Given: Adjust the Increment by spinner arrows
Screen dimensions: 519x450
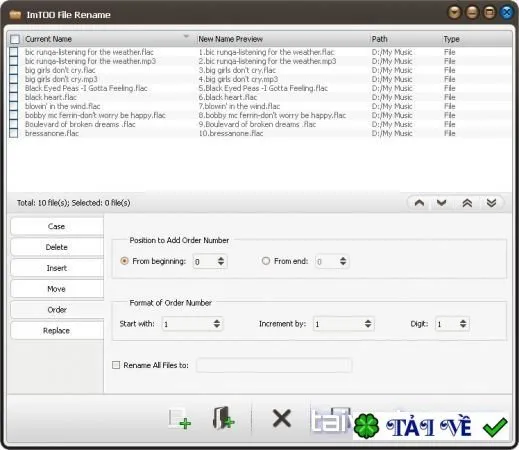Looking at the screenshot, I should tap(368, 324).
